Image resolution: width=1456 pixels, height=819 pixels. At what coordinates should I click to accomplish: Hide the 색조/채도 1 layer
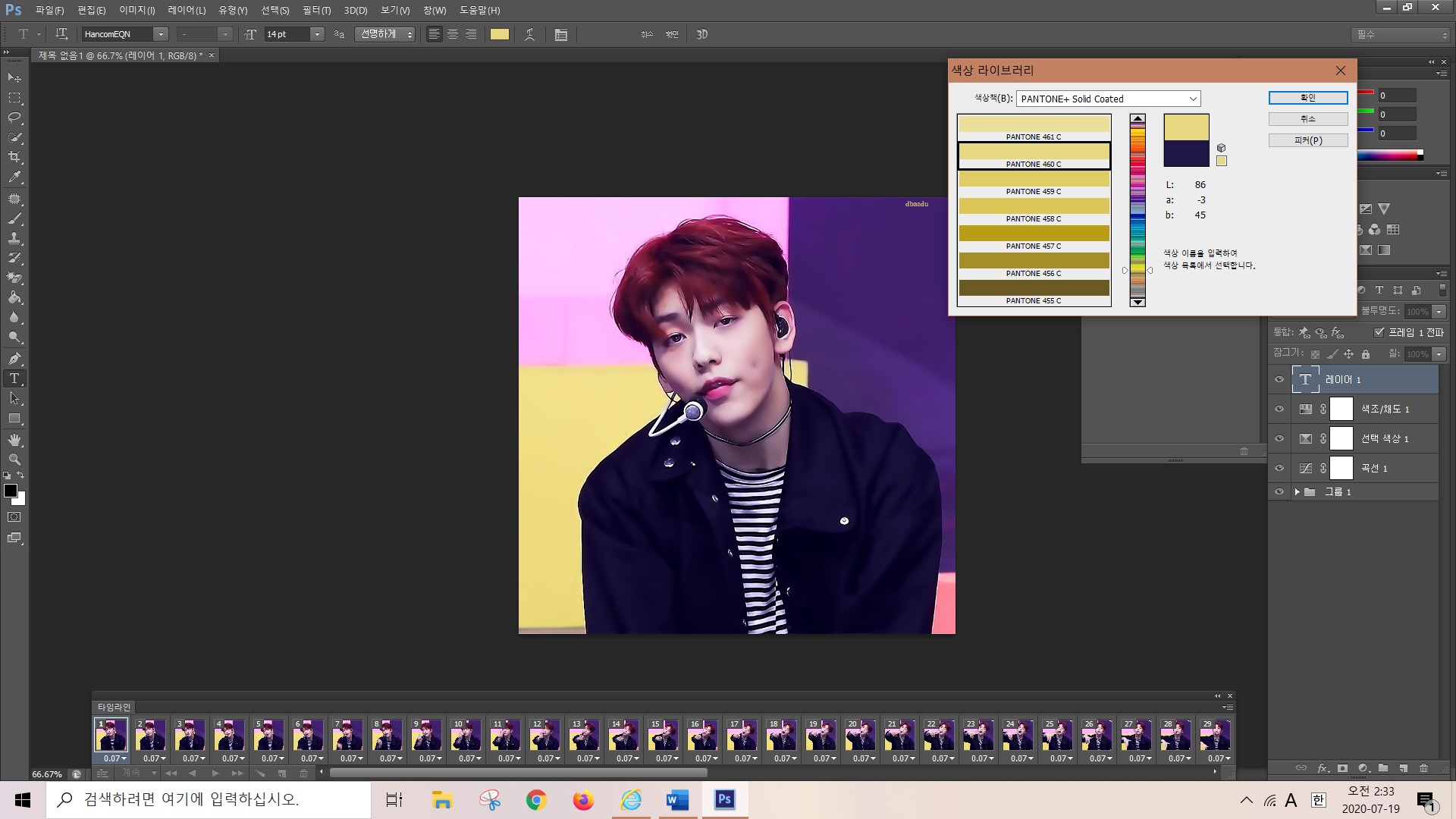point(1279,409)
